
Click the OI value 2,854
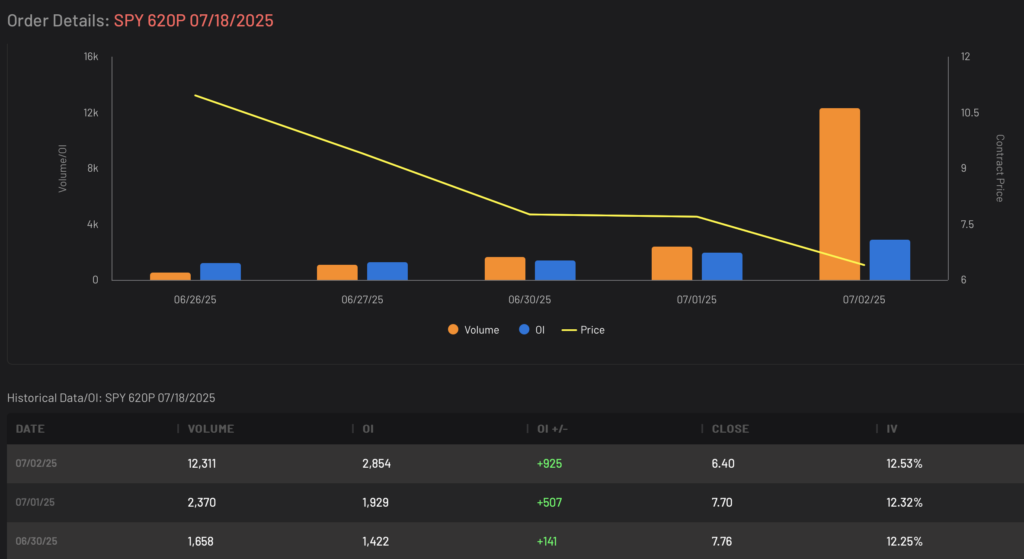[377, 464]
